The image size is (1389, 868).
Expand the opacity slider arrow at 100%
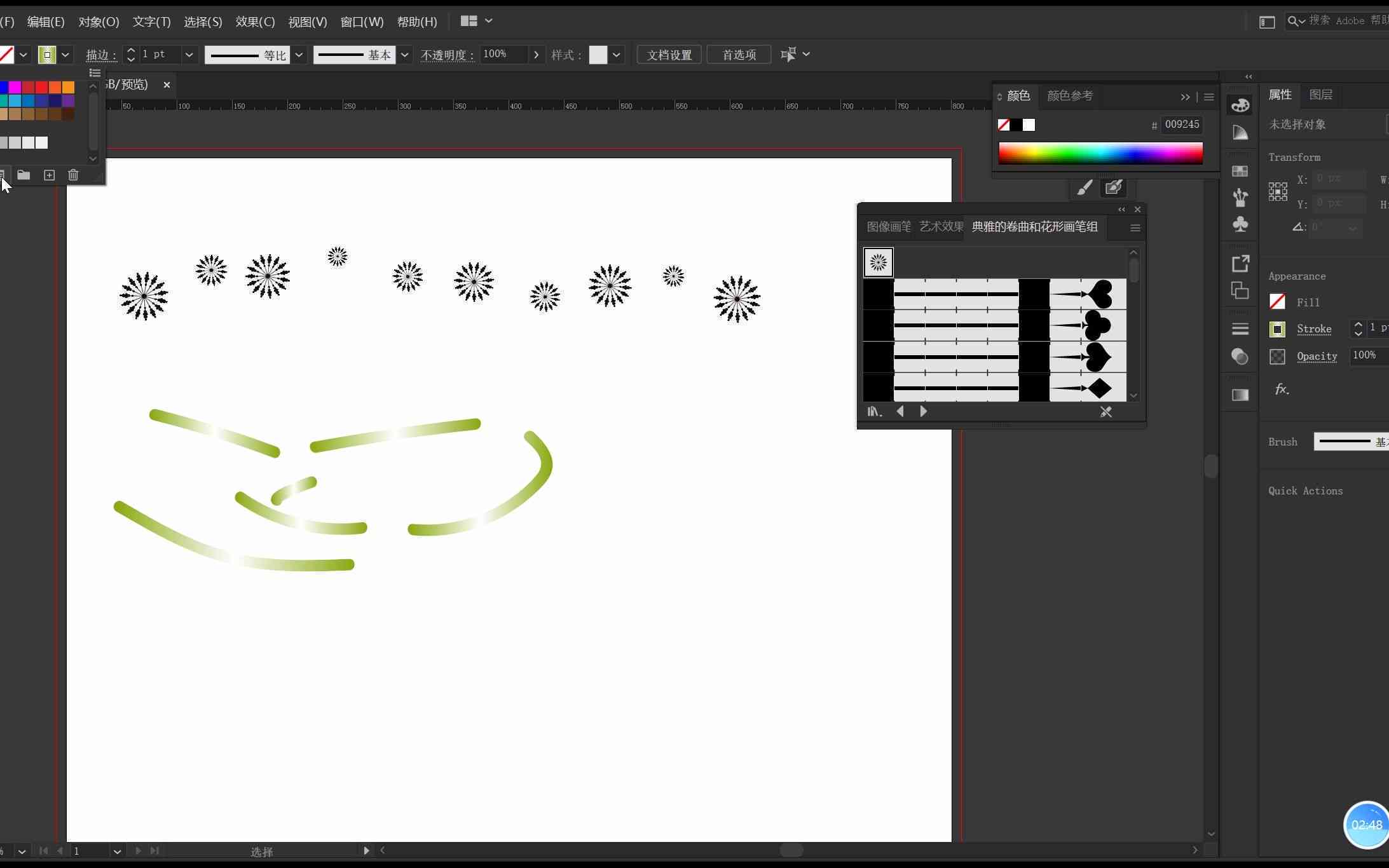coord(536,55)
